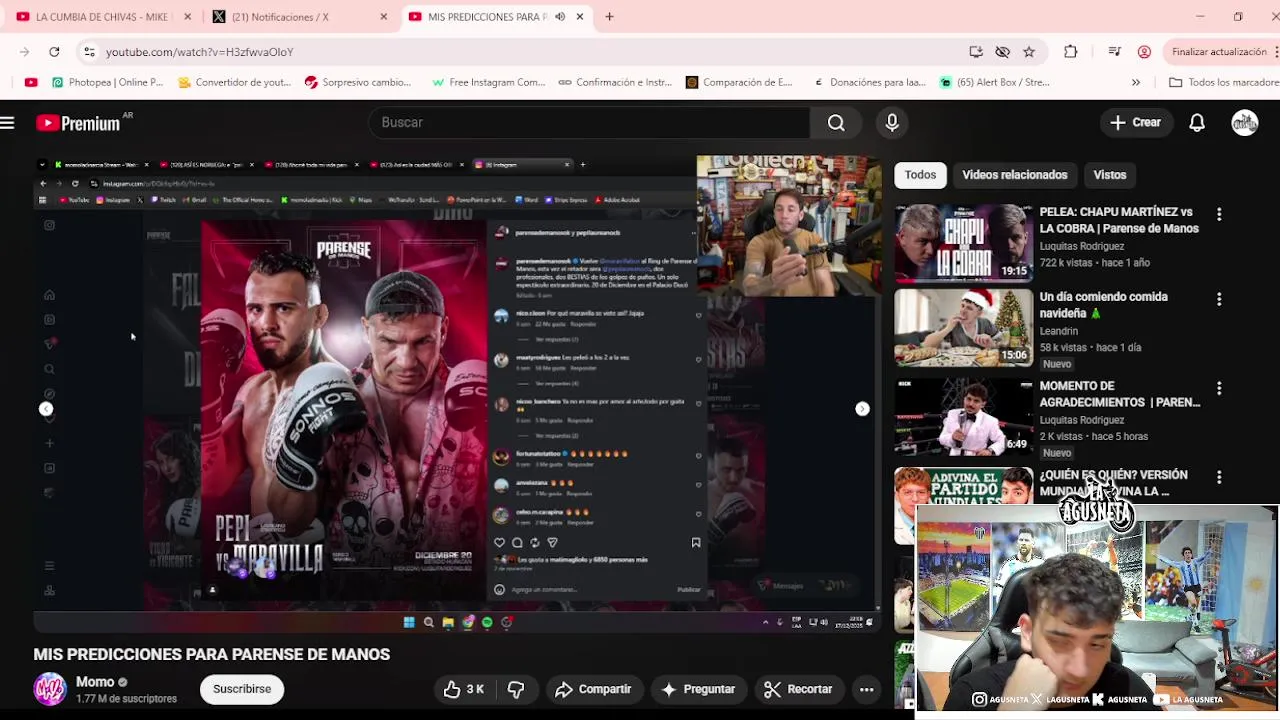Viewport: 1280px width, 720px height.
Task: Open the Donaciones para laa... bookmark
Action: click(870, 83)
